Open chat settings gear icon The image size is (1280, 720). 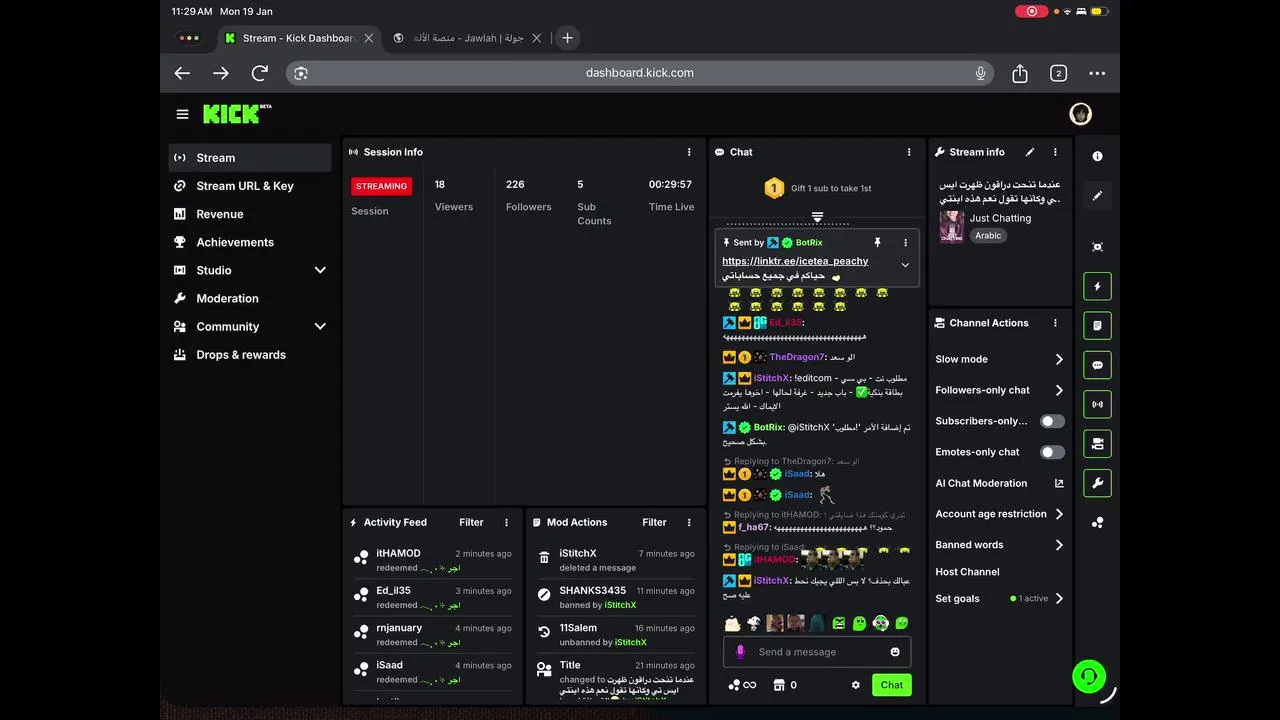click(x=855, y=685)
